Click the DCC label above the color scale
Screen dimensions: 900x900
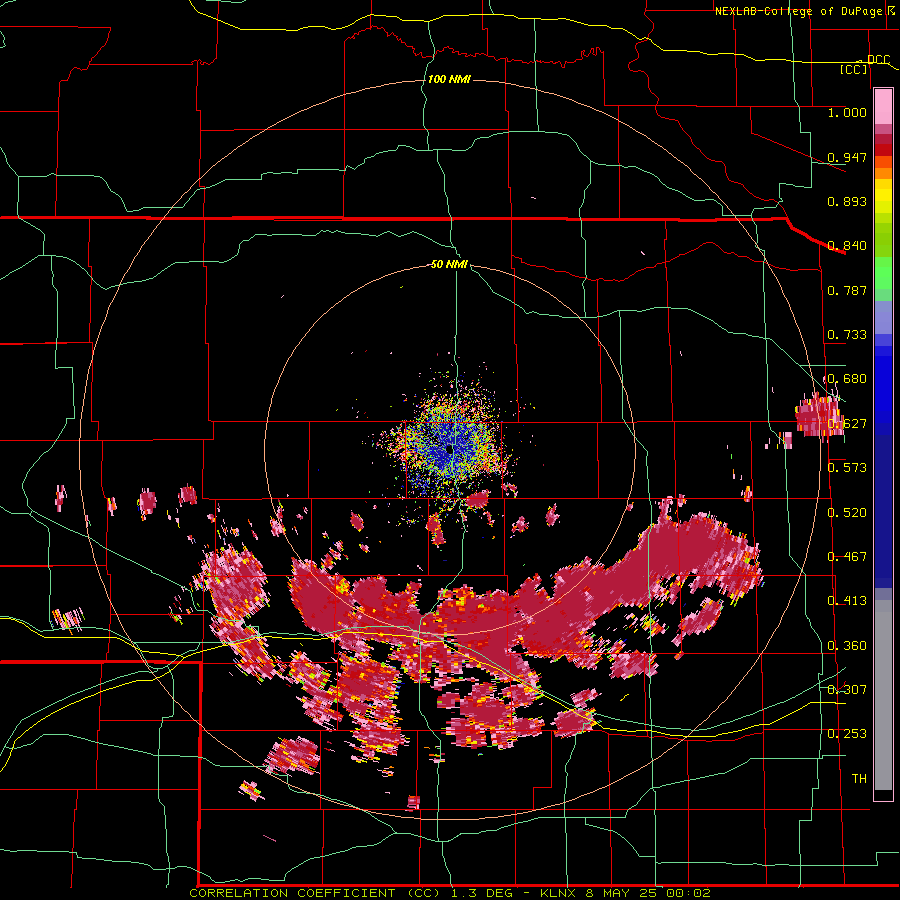pos(878,60)
